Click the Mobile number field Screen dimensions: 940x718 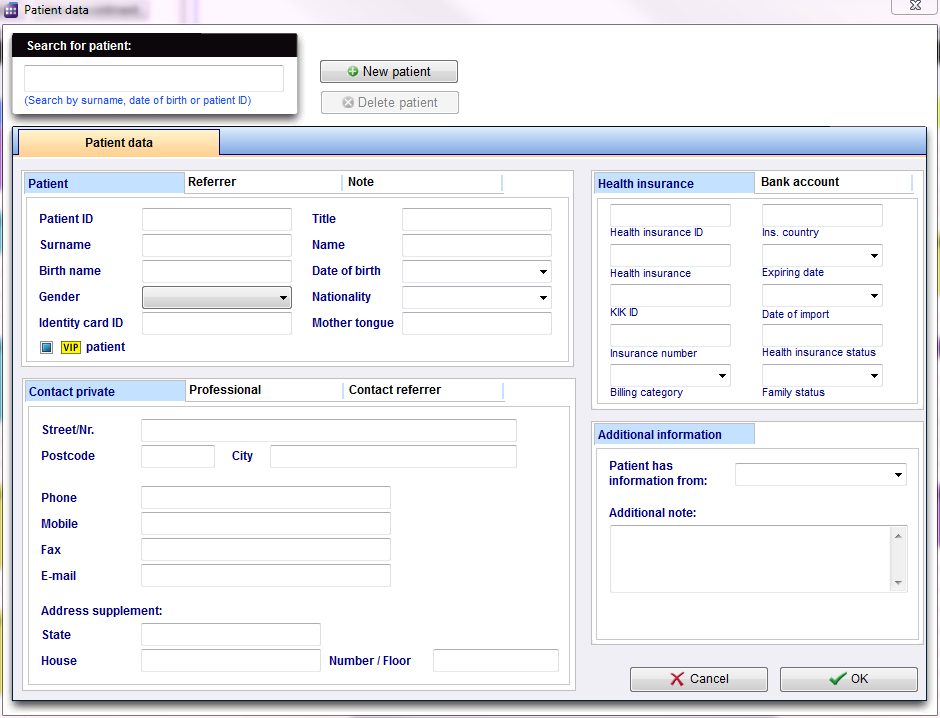pyautogui.click(x=266, y=523)
